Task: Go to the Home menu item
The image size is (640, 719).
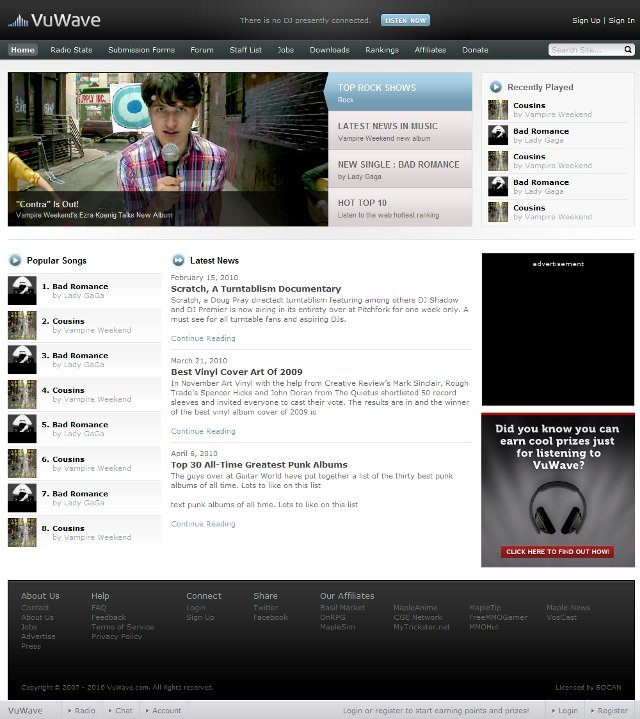Action: pos(22,50)
